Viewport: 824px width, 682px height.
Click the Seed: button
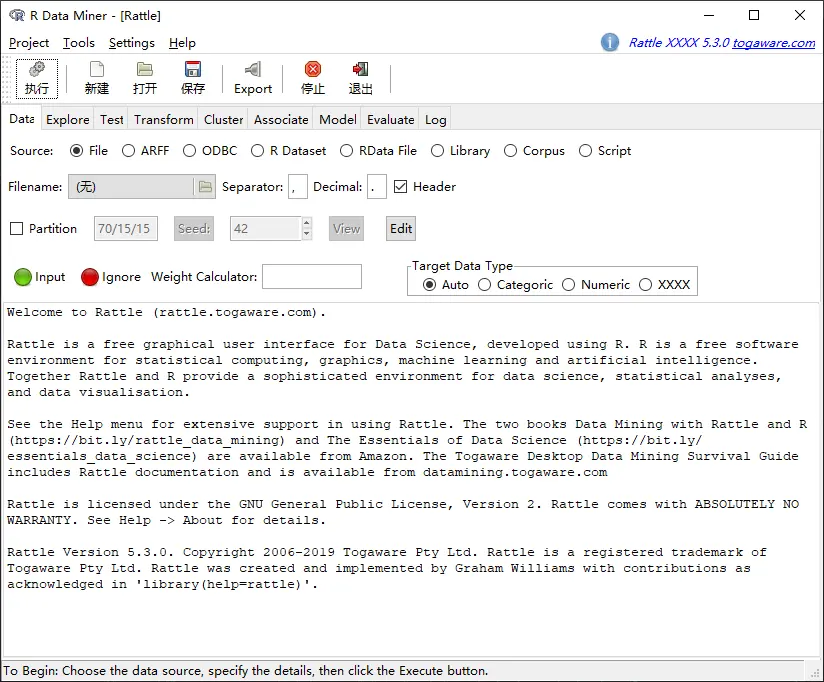click(194, 229)
